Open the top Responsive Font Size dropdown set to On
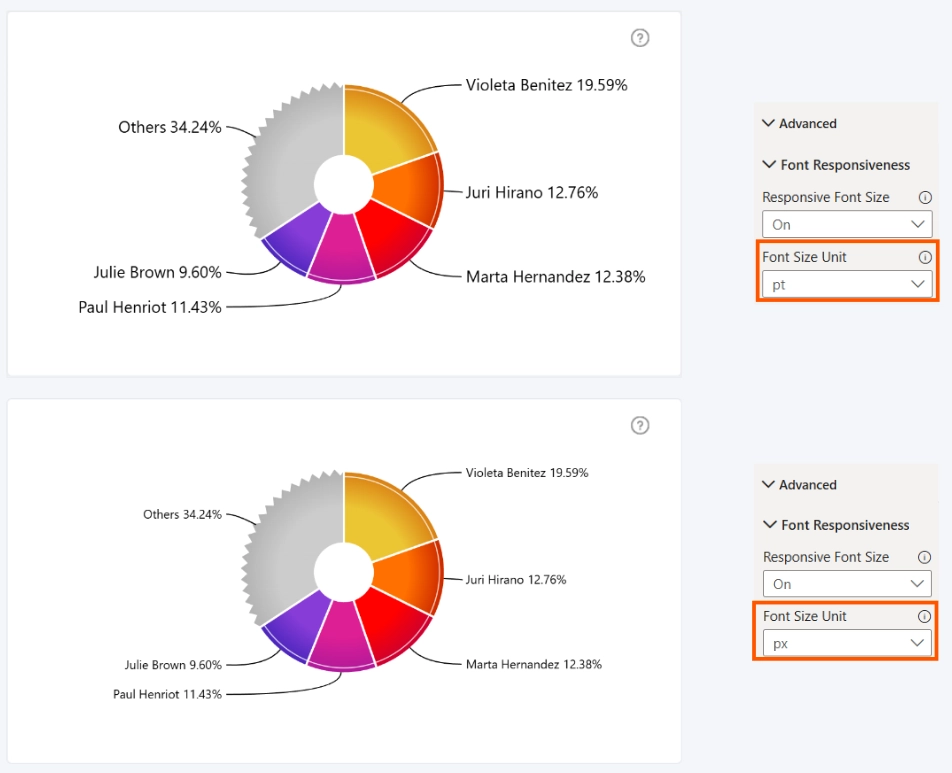This screenshot has width=952, height=773. click(847, 224)
